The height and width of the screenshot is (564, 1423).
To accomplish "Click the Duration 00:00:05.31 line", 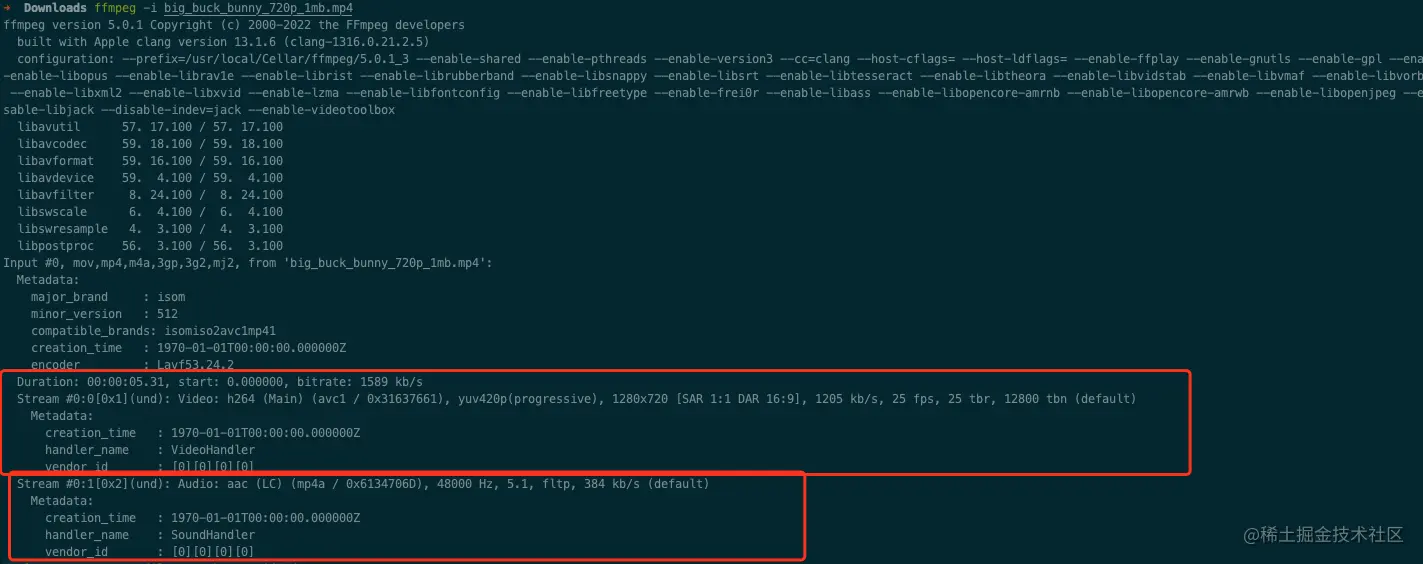I will pyautogui.click(x=220, y=382).
